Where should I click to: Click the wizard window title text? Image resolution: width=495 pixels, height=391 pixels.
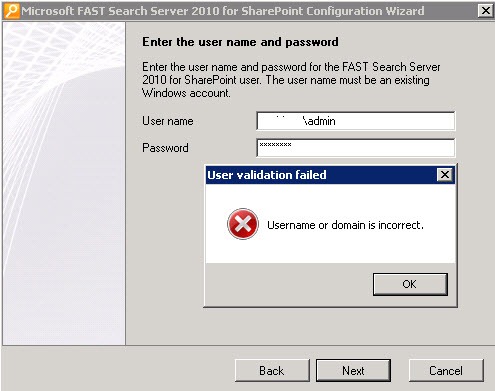pyautogui.click(x=223, y=11)
